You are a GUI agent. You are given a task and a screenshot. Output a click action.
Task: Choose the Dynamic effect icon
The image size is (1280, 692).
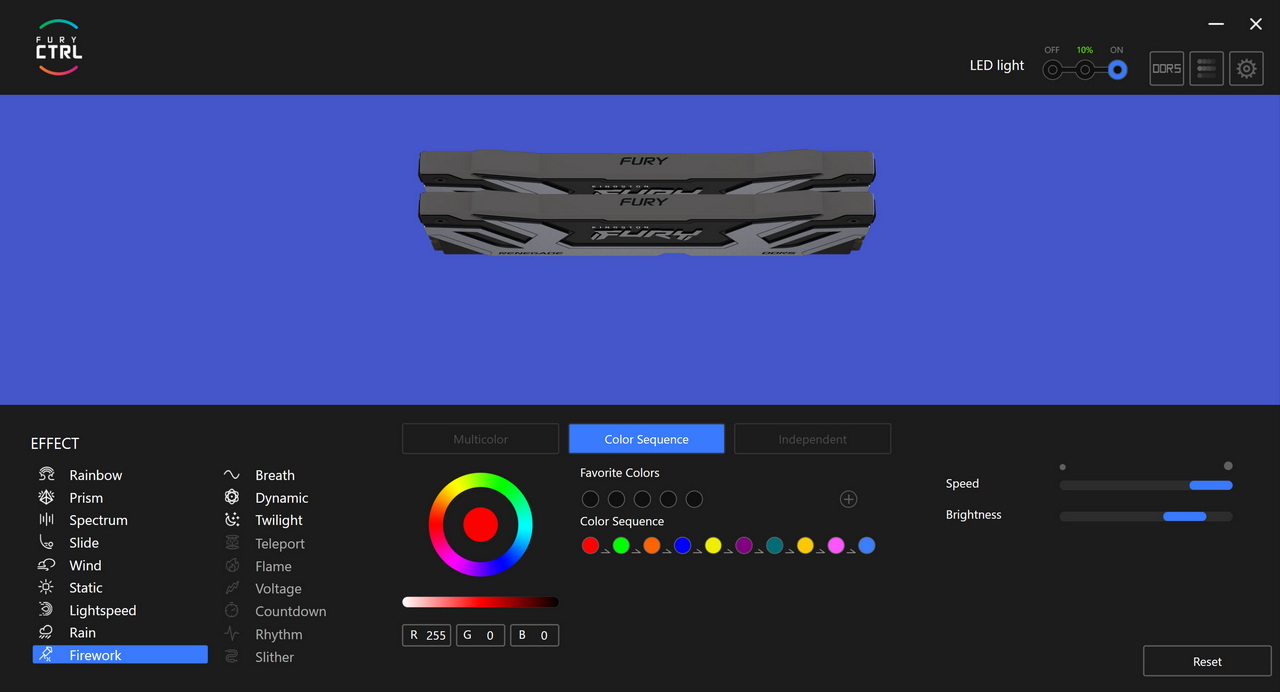click(x=232, y=497)
